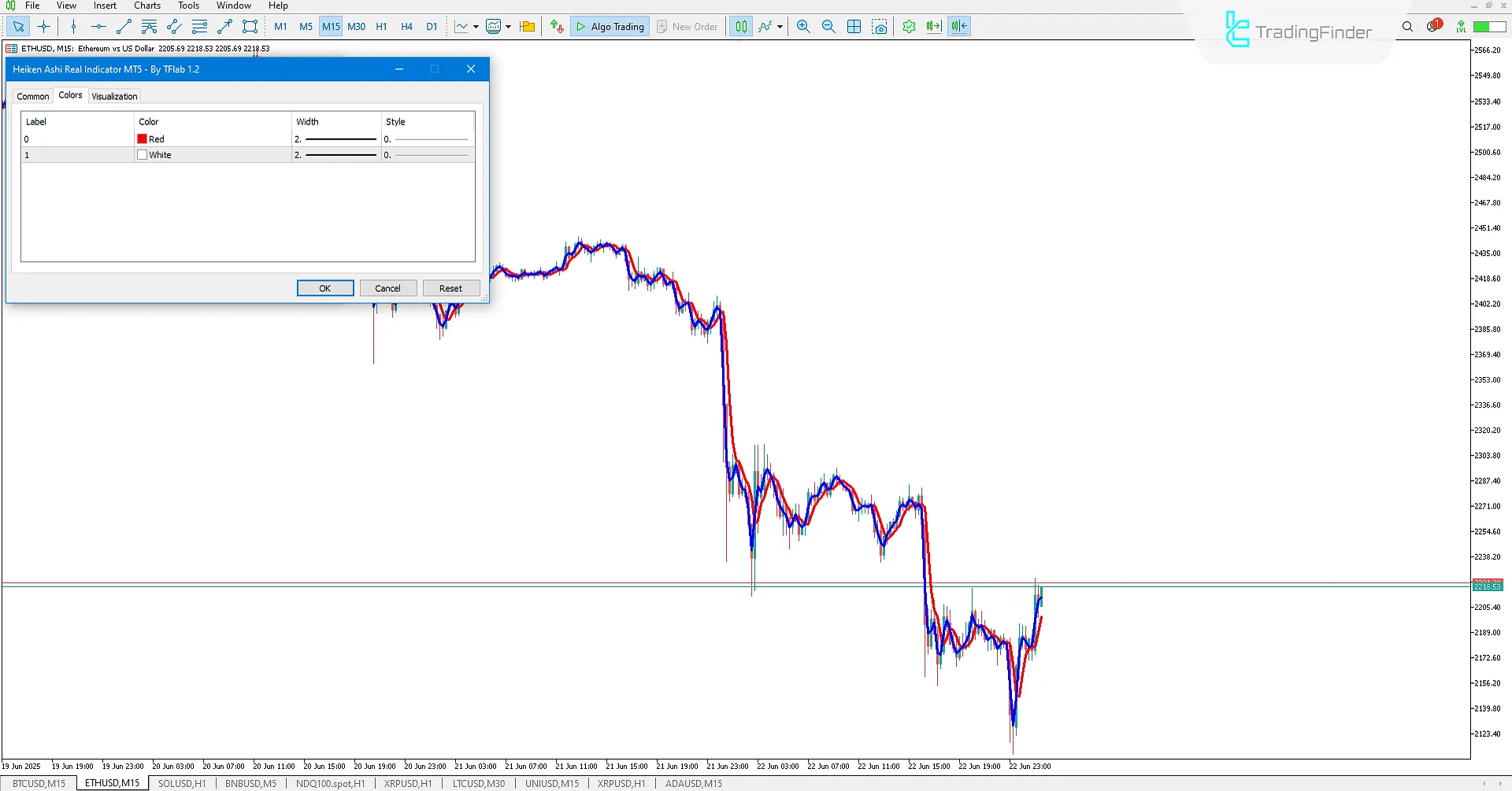Click the Zoom In magnifier icon
Screen dimensions: 1512x791
[x=802, y=26]
